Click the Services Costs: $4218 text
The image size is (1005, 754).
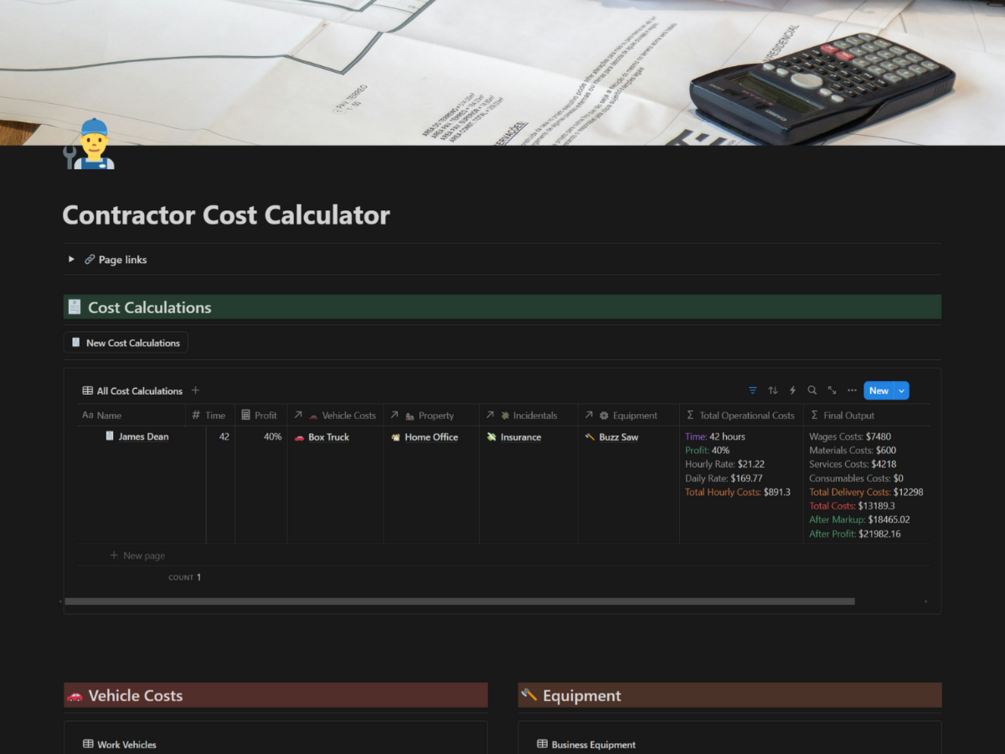click(x=852, y=464)
